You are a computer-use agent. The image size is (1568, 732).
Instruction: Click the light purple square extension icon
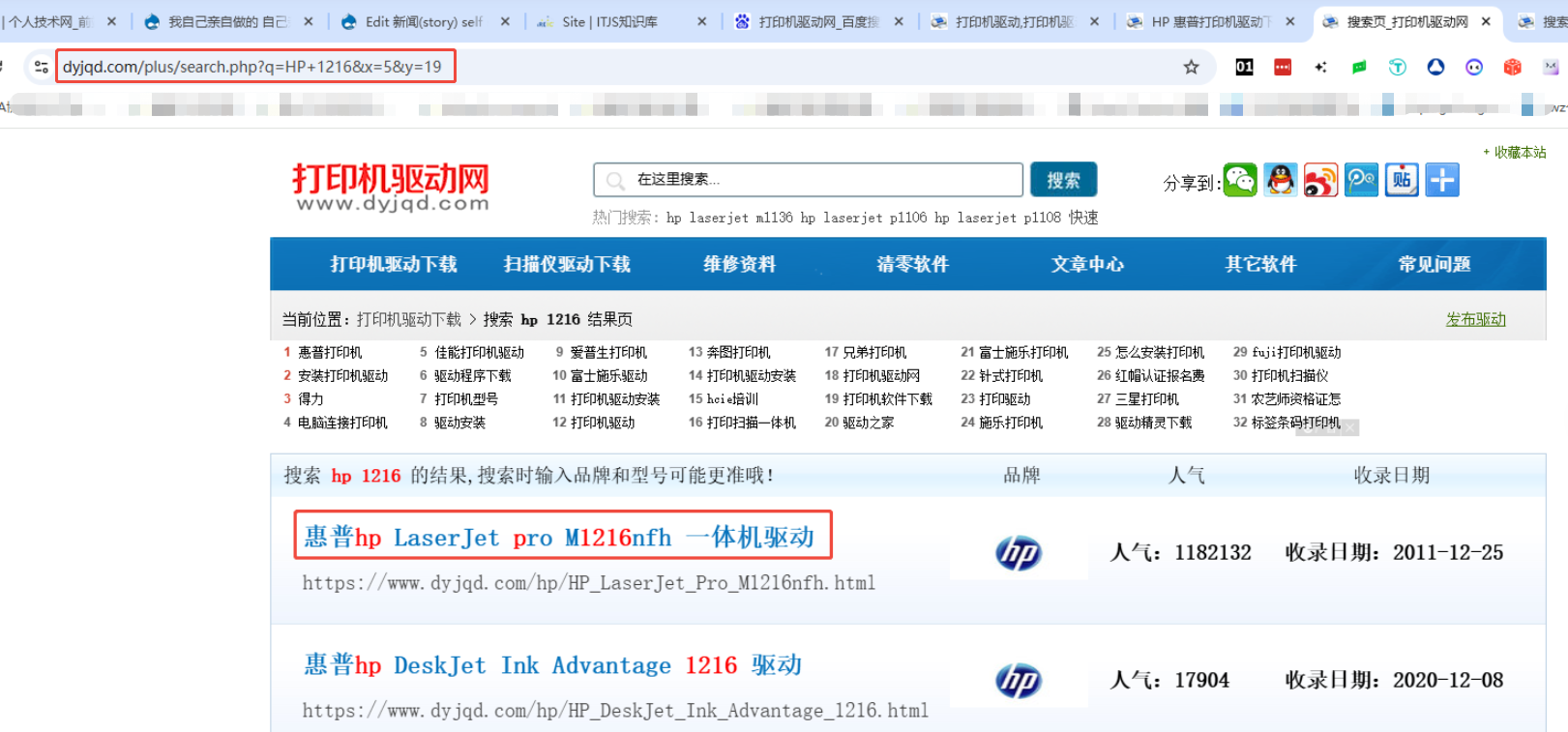tap(1551, 67)
